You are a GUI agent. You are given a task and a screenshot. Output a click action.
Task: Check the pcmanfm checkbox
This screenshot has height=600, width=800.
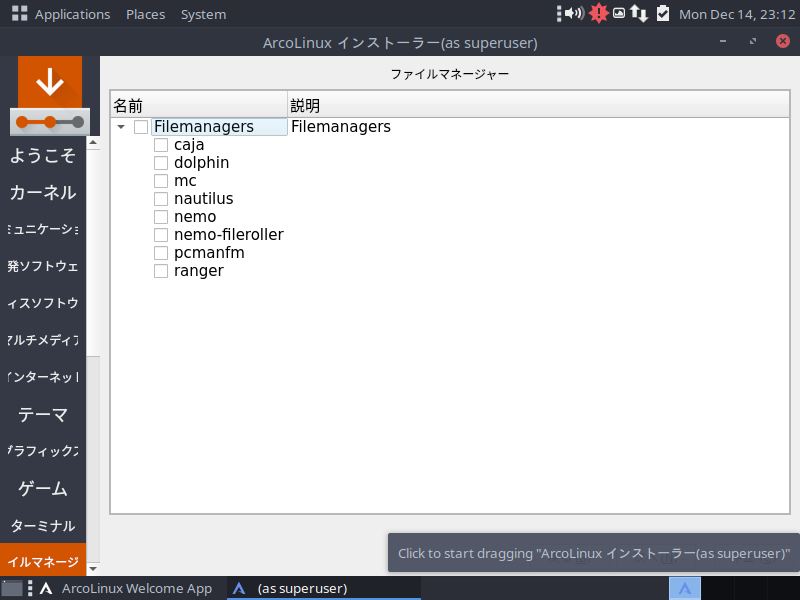pyautogui.click(x=161, y=253)
